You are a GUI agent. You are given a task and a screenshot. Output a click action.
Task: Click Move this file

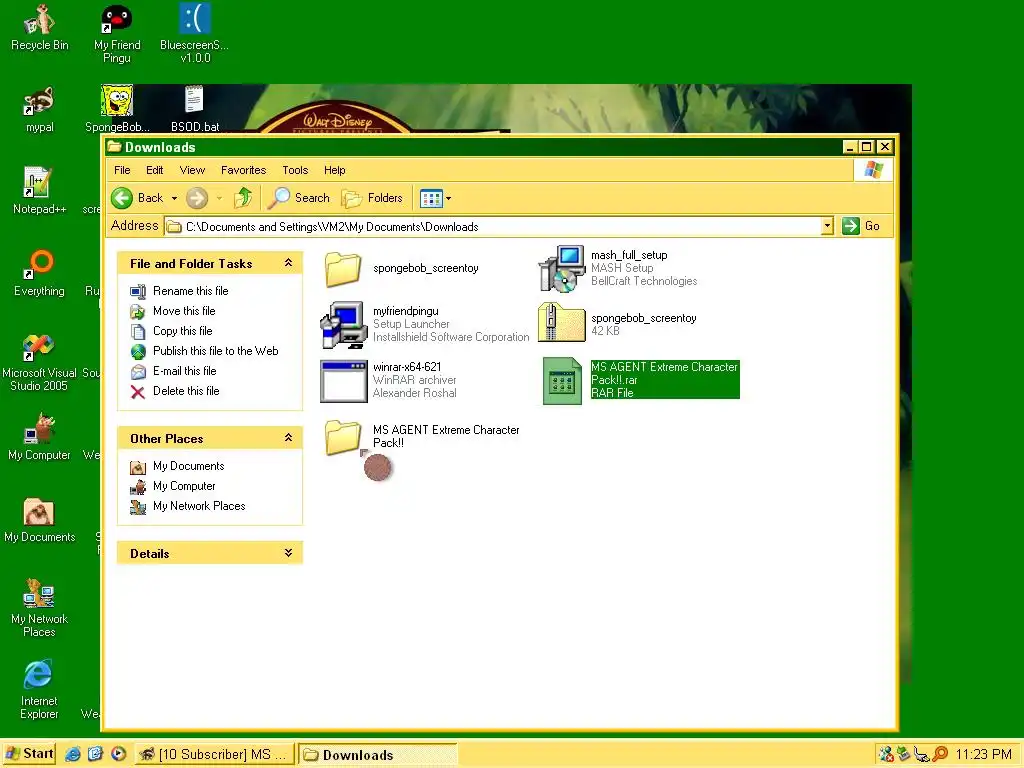click(x=173, y=311)
